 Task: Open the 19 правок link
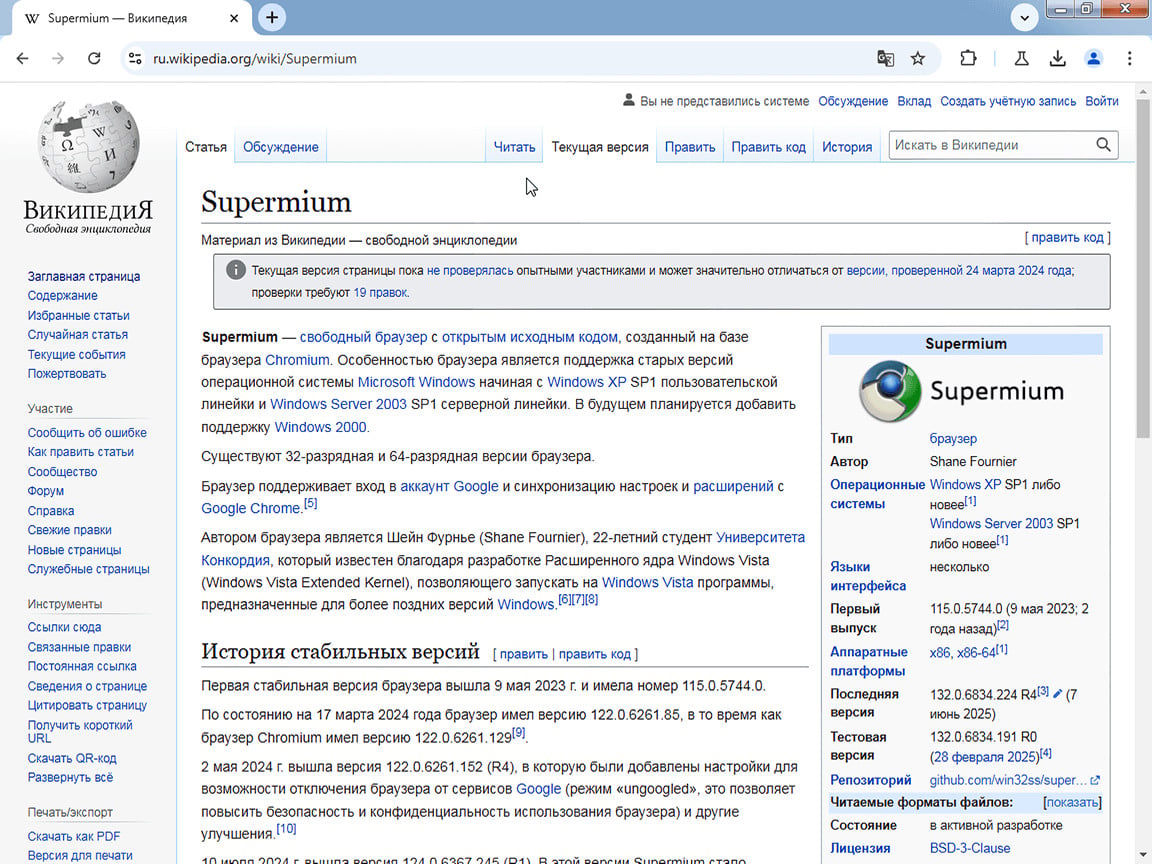click(x=380, y=292)
